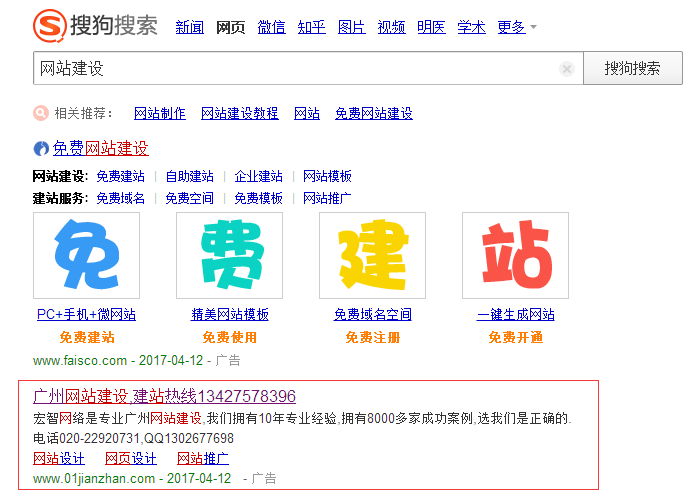This screenshot has width=699, height=504.
Task: Open the 免费域名 service link
Action: 120,198
